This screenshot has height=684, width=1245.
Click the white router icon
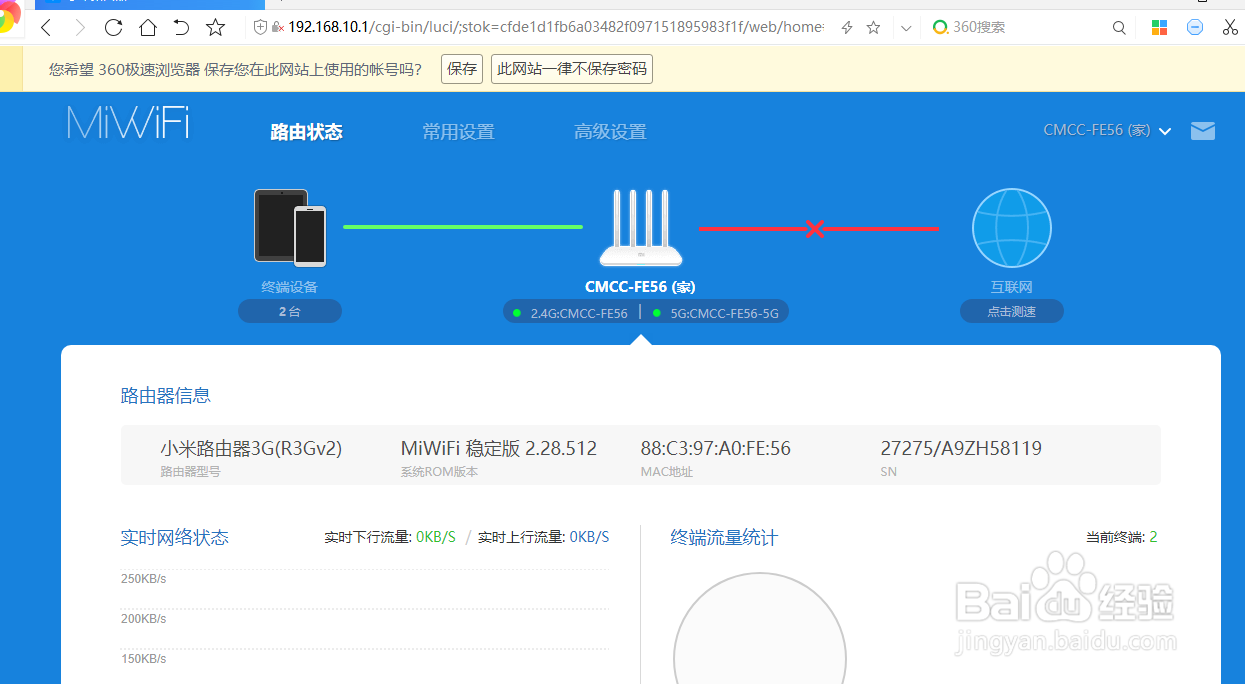641,228
